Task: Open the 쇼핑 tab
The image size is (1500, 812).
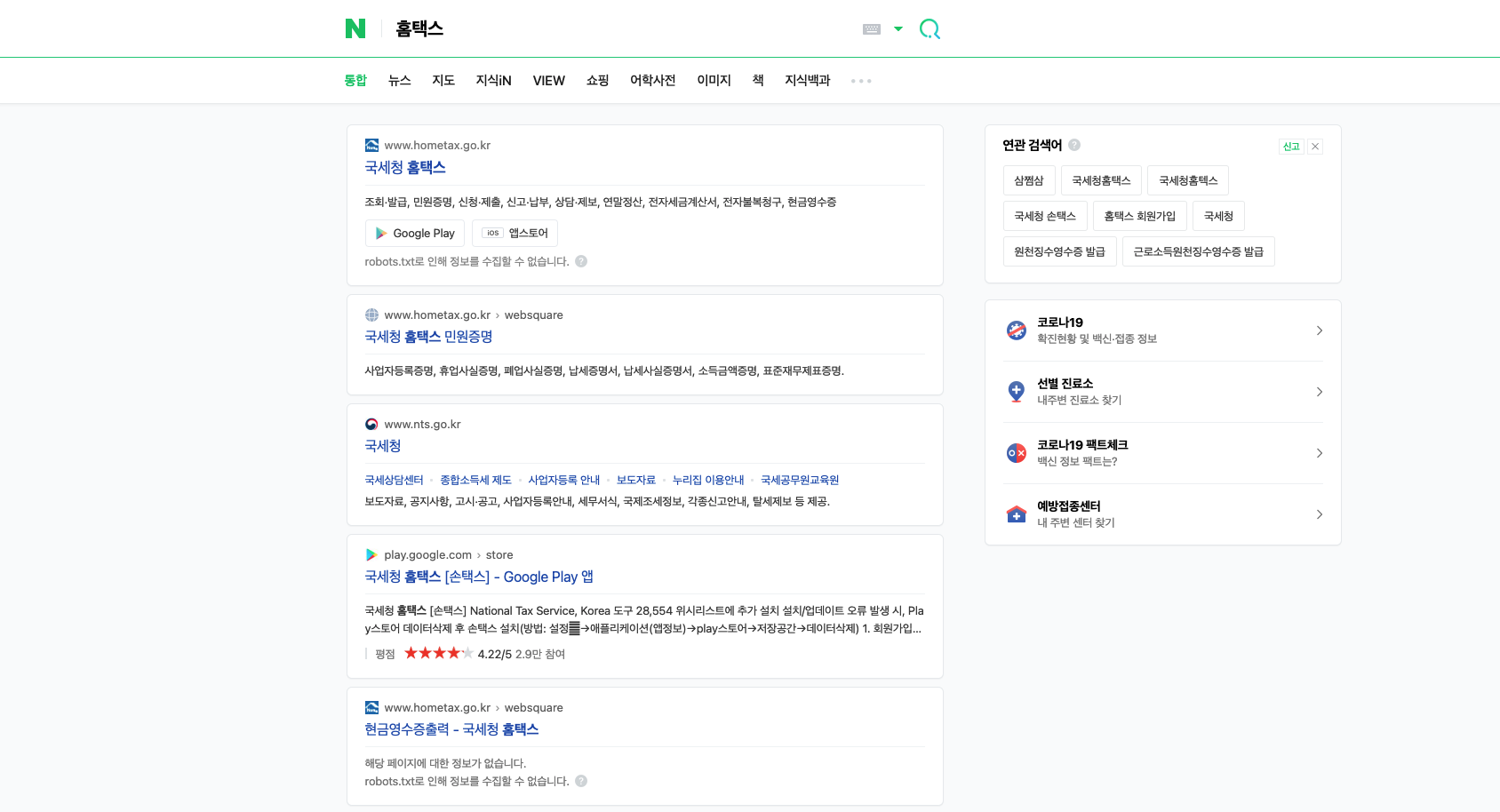Action: [597, 80]
